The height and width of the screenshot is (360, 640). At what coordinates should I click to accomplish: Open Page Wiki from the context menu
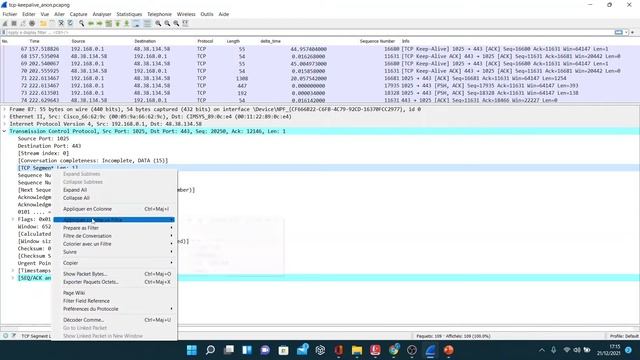[114, 293]
